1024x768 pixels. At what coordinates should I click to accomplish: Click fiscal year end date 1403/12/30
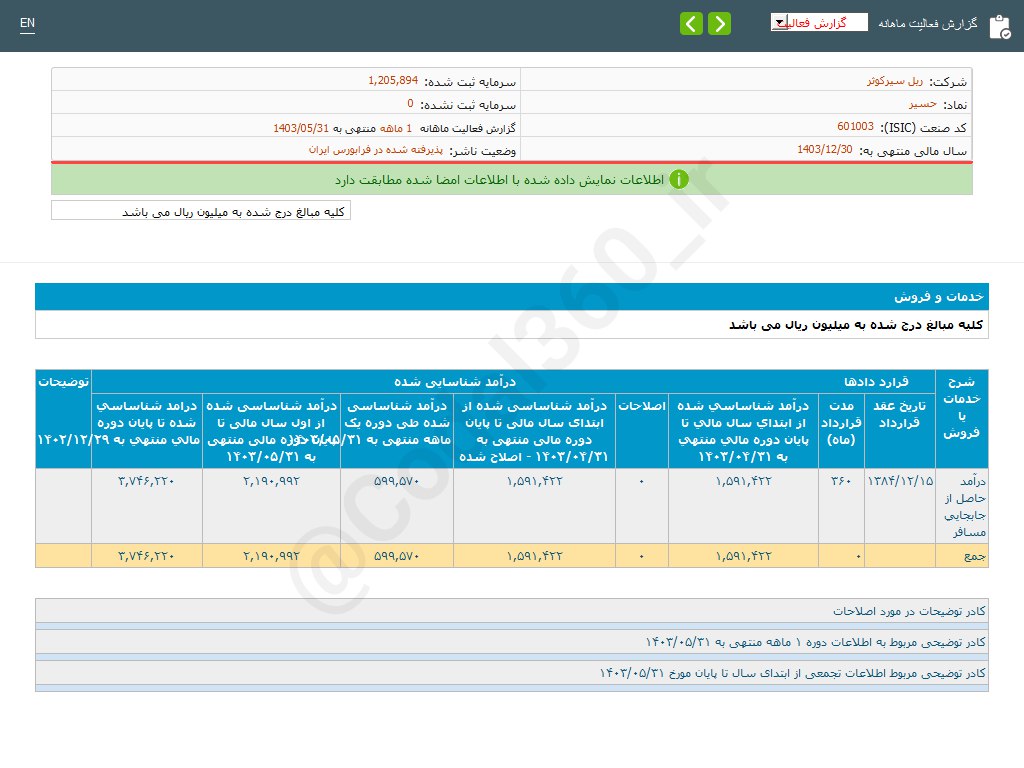pos(824,150)
